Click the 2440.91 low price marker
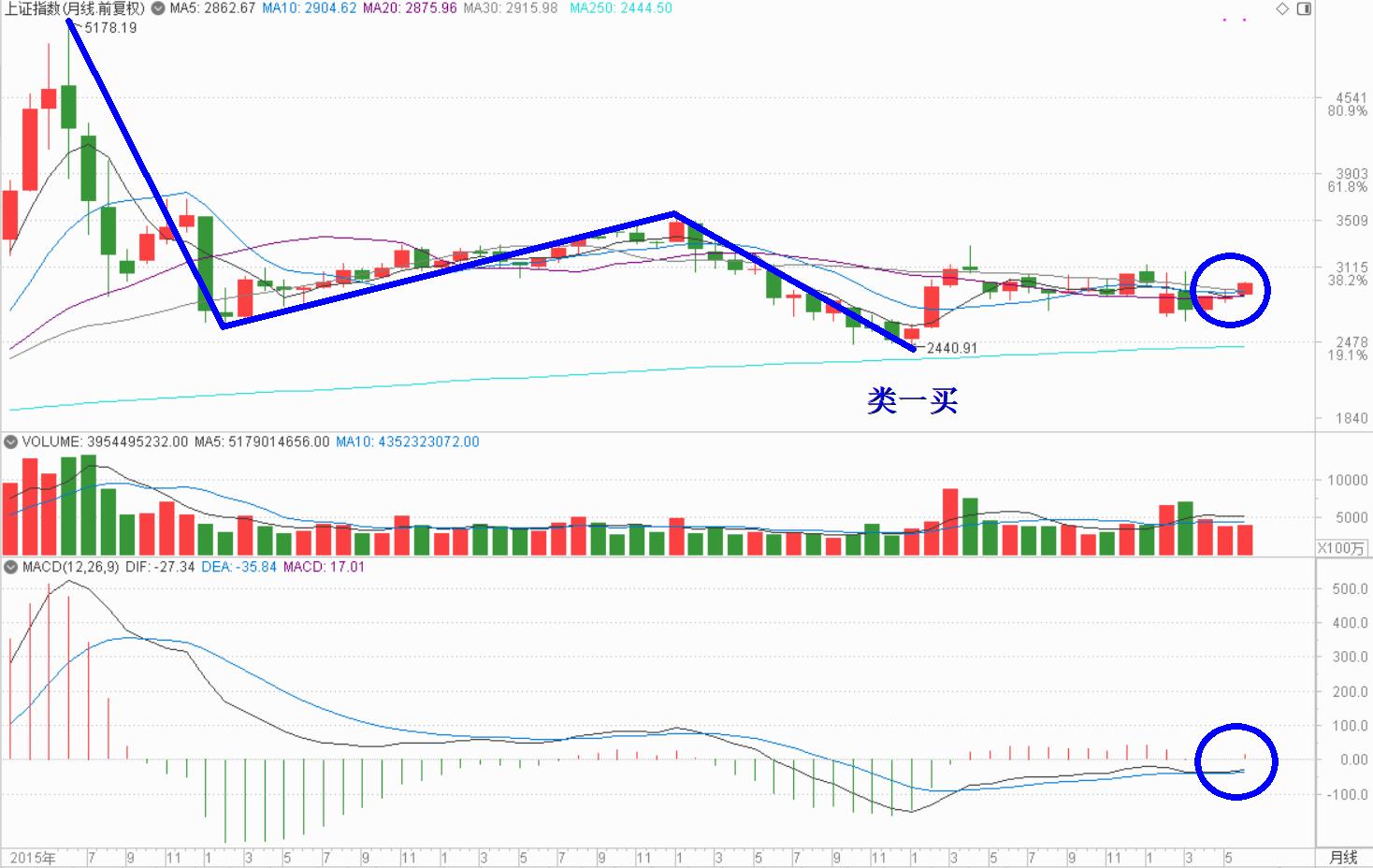 coord(951,348)
